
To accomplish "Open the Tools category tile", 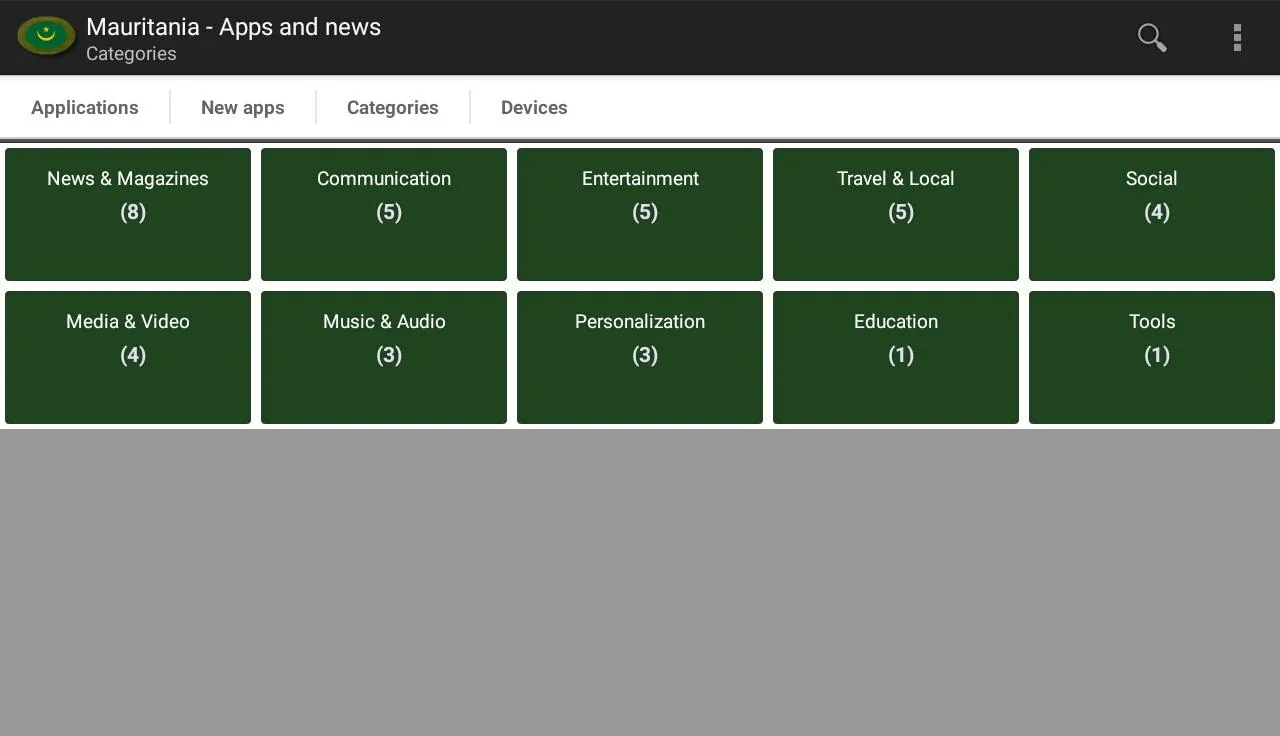I will click(x=1152, y=357).
